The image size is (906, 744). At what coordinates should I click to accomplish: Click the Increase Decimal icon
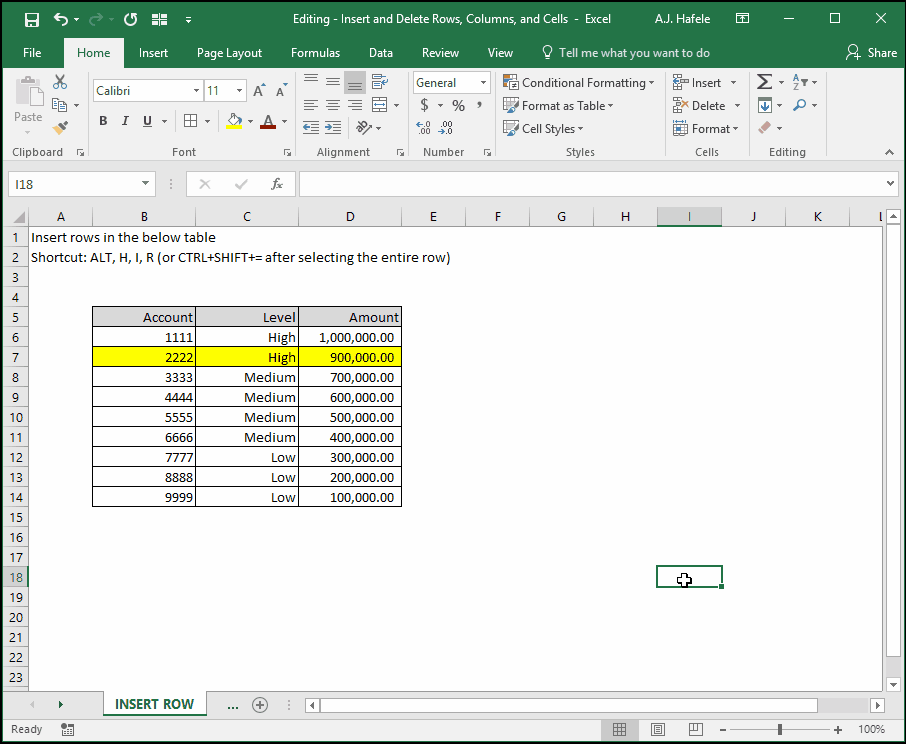click(x=424, y=128)
